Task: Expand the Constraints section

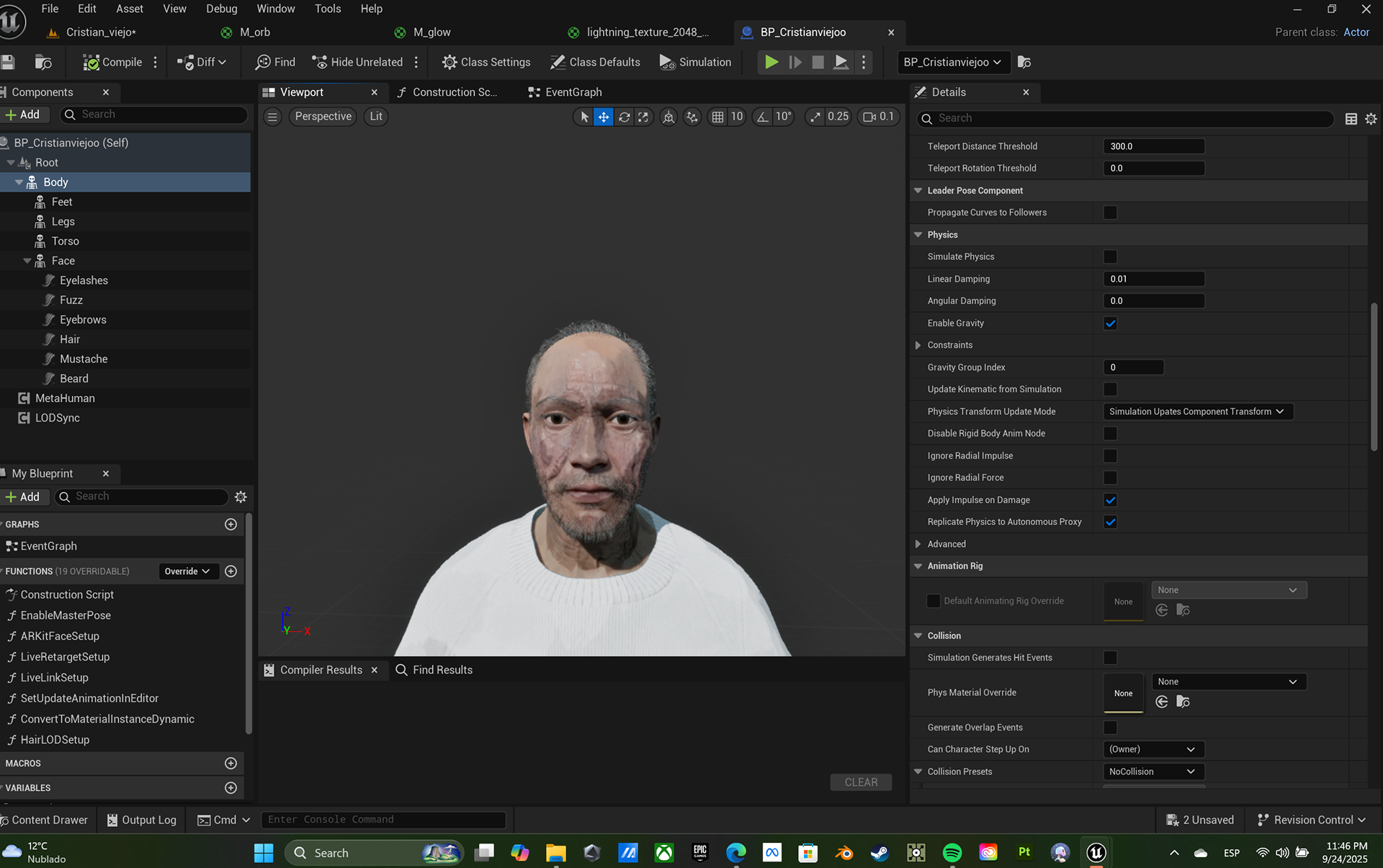Action: tap(918, 346)
